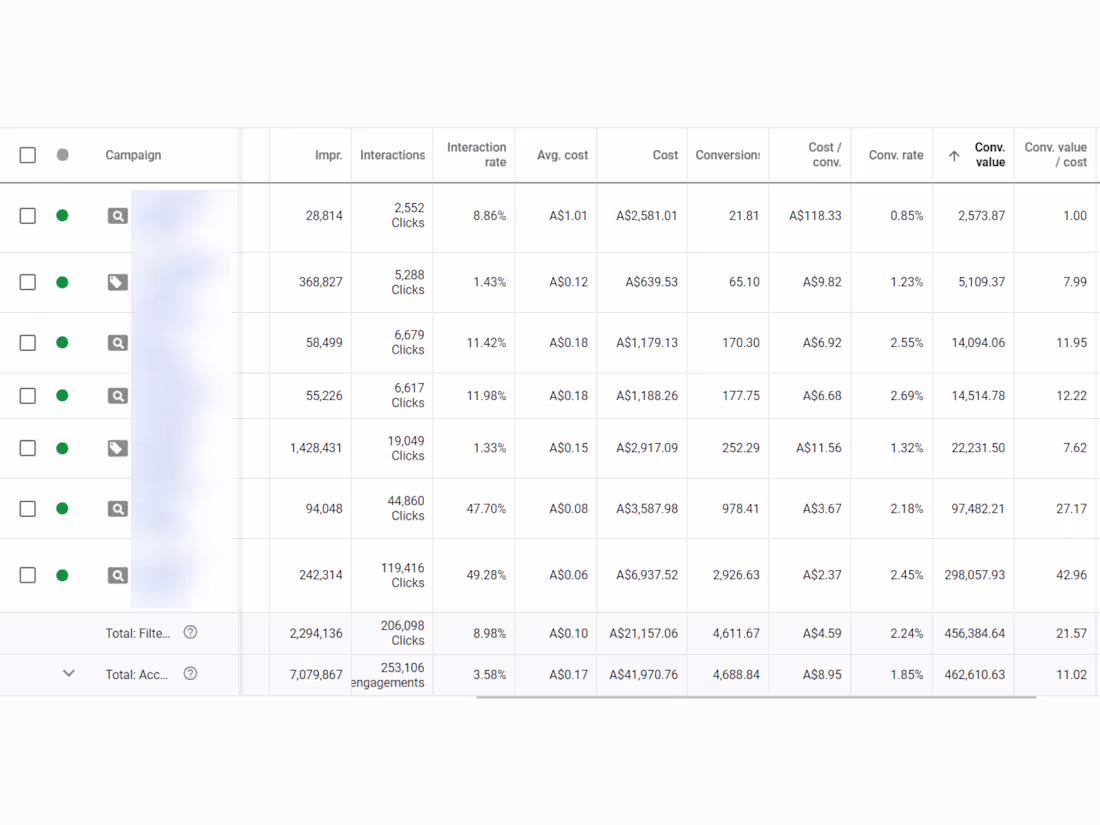Click search campaign icon in A$1,188.26 row
The height and width of the screenshot is (825, 1100).
pyautogui.click(x=118, y=396)
